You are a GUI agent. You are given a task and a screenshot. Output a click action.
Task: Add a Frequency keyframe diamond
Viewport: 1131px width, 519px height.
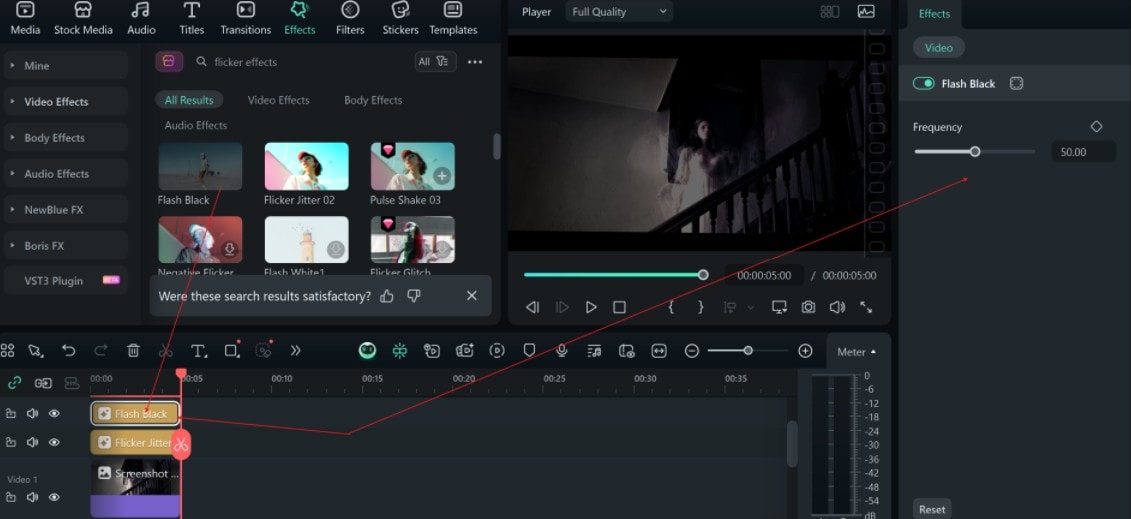(x=1096, y=126)
